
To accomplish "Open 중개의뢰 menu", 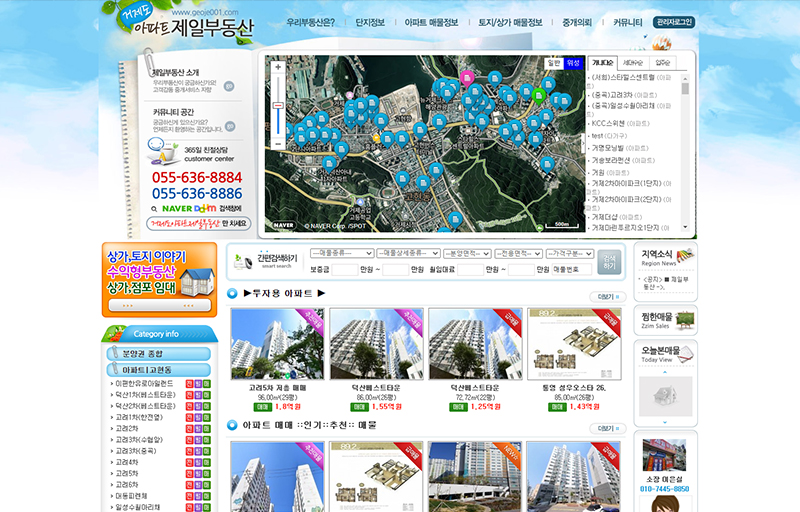I will (x=577, y=22).
